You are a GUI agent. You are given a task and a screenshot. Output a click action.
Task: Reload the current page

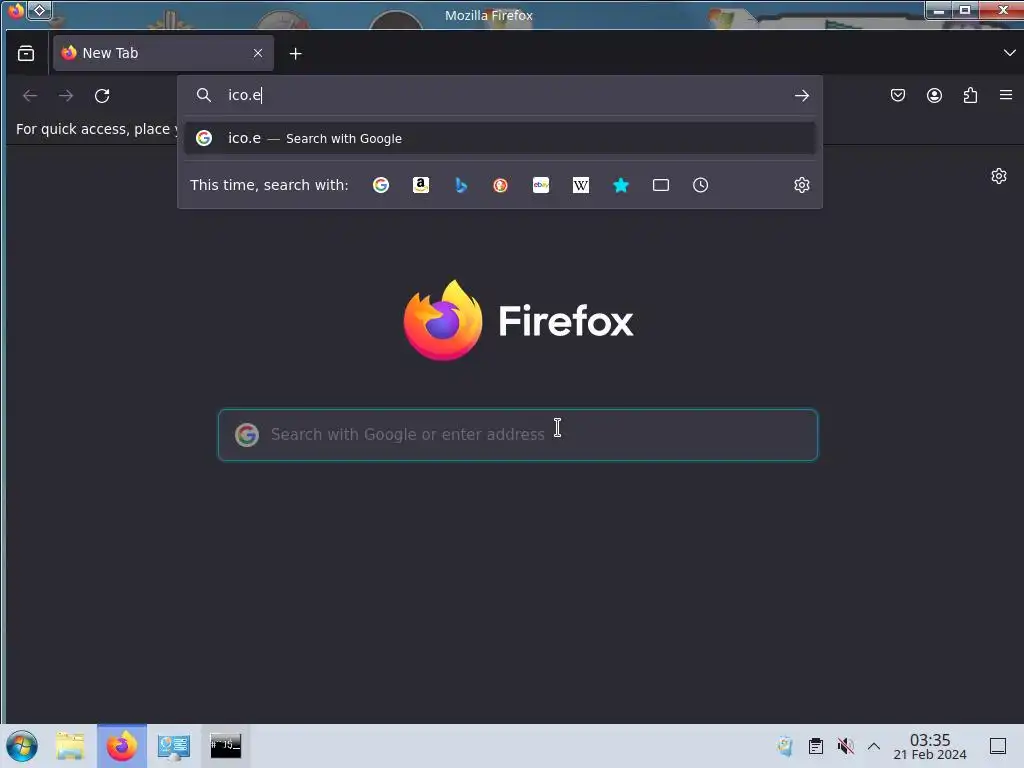pos(102,96)
